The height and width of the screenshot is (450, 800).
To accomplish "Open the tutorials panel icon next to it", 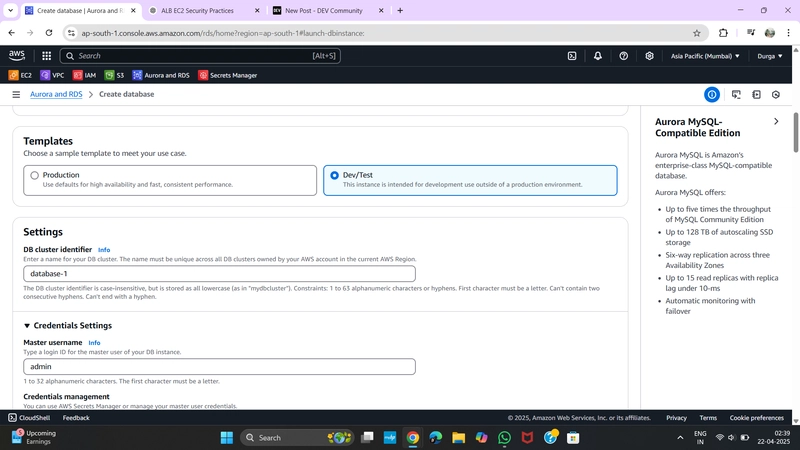I will pos(756,94).
